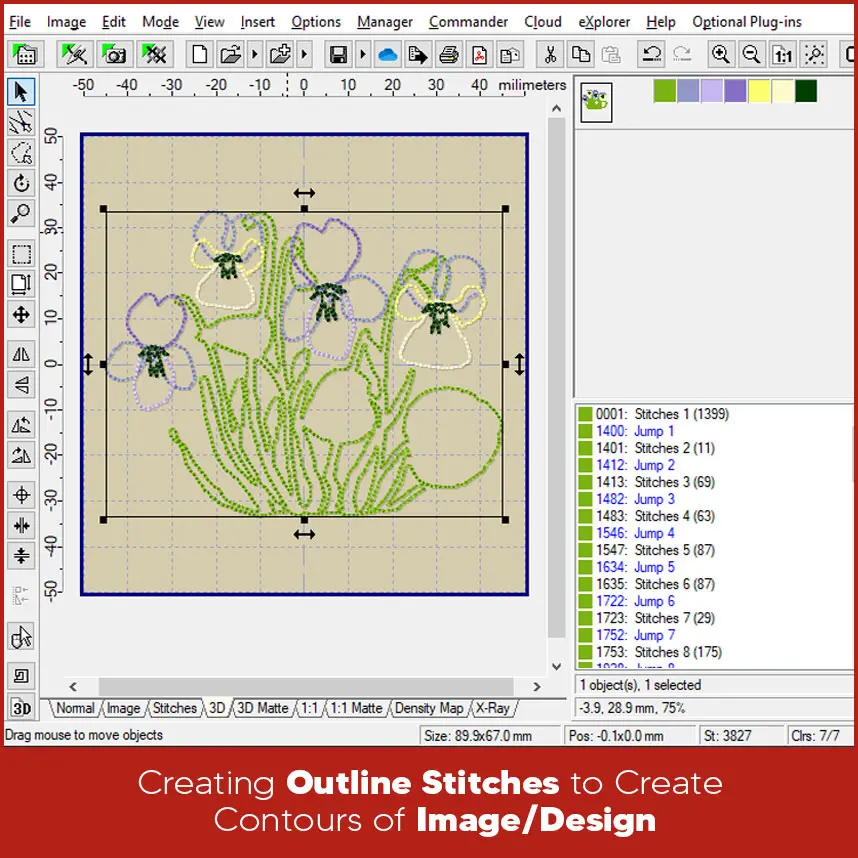Click the Save design icon
Screen dimensions: 858x858
point(338,54)
